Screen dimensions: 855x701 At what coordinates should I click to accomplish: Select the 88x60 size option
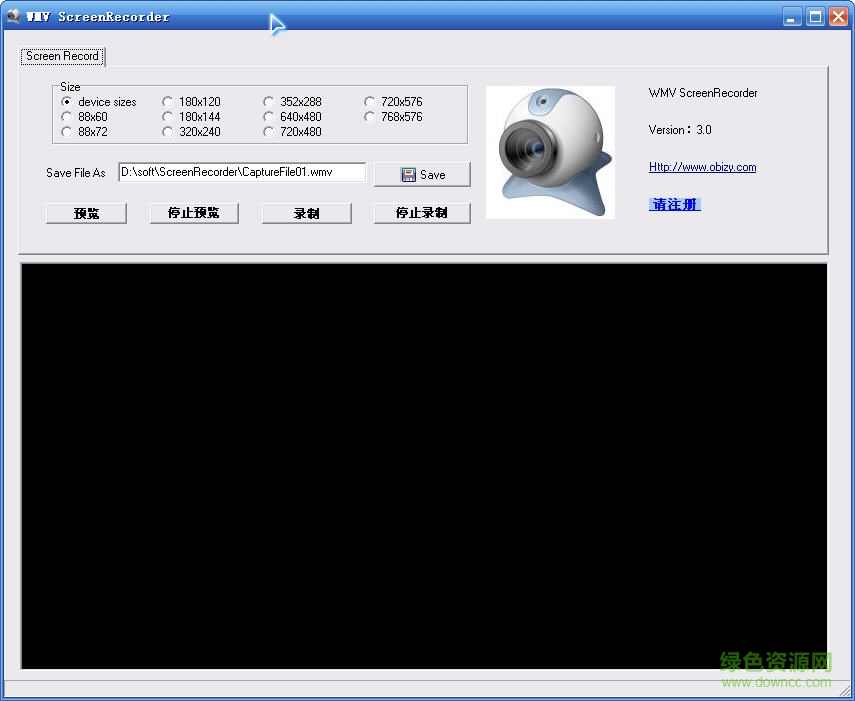67,117
